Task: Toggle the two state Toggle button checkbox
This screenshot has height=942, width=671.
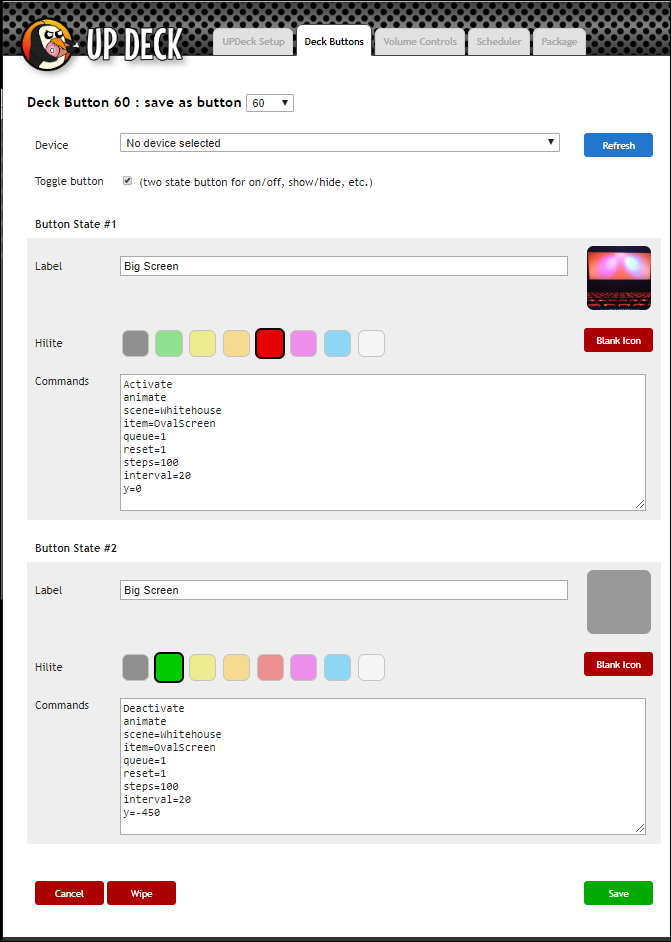Action: 127,182
